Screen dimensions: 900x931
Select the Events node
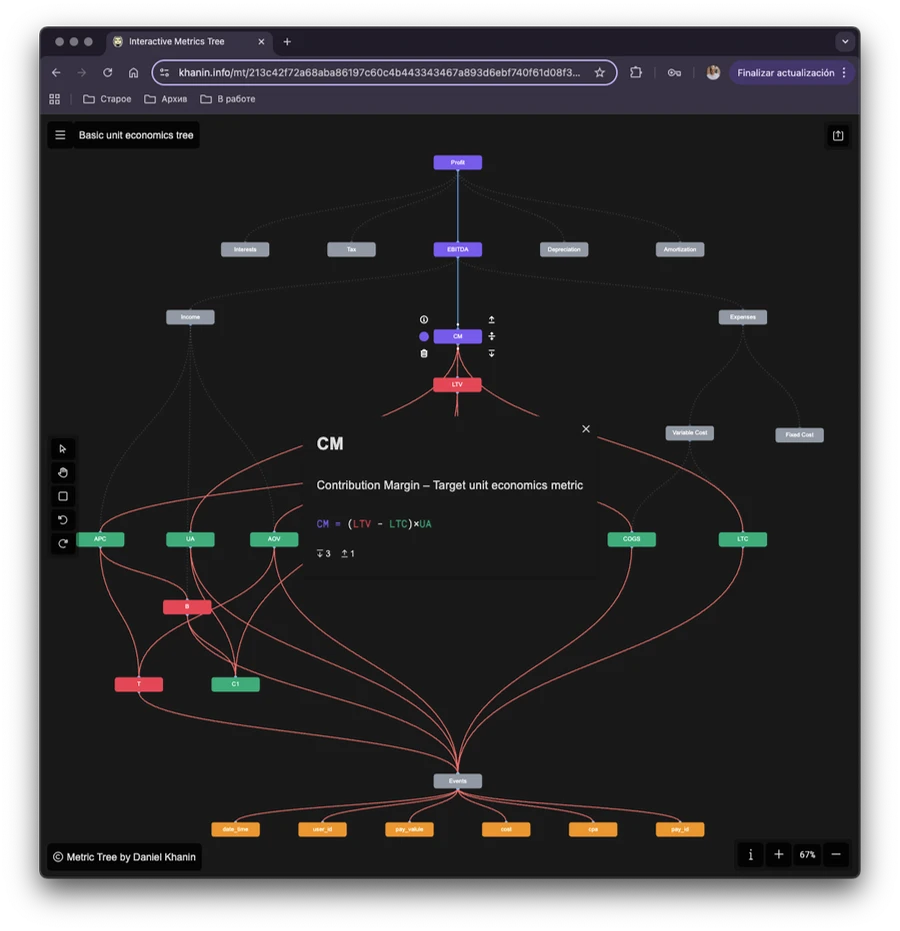pyautogui.click(x=458, y=781)
